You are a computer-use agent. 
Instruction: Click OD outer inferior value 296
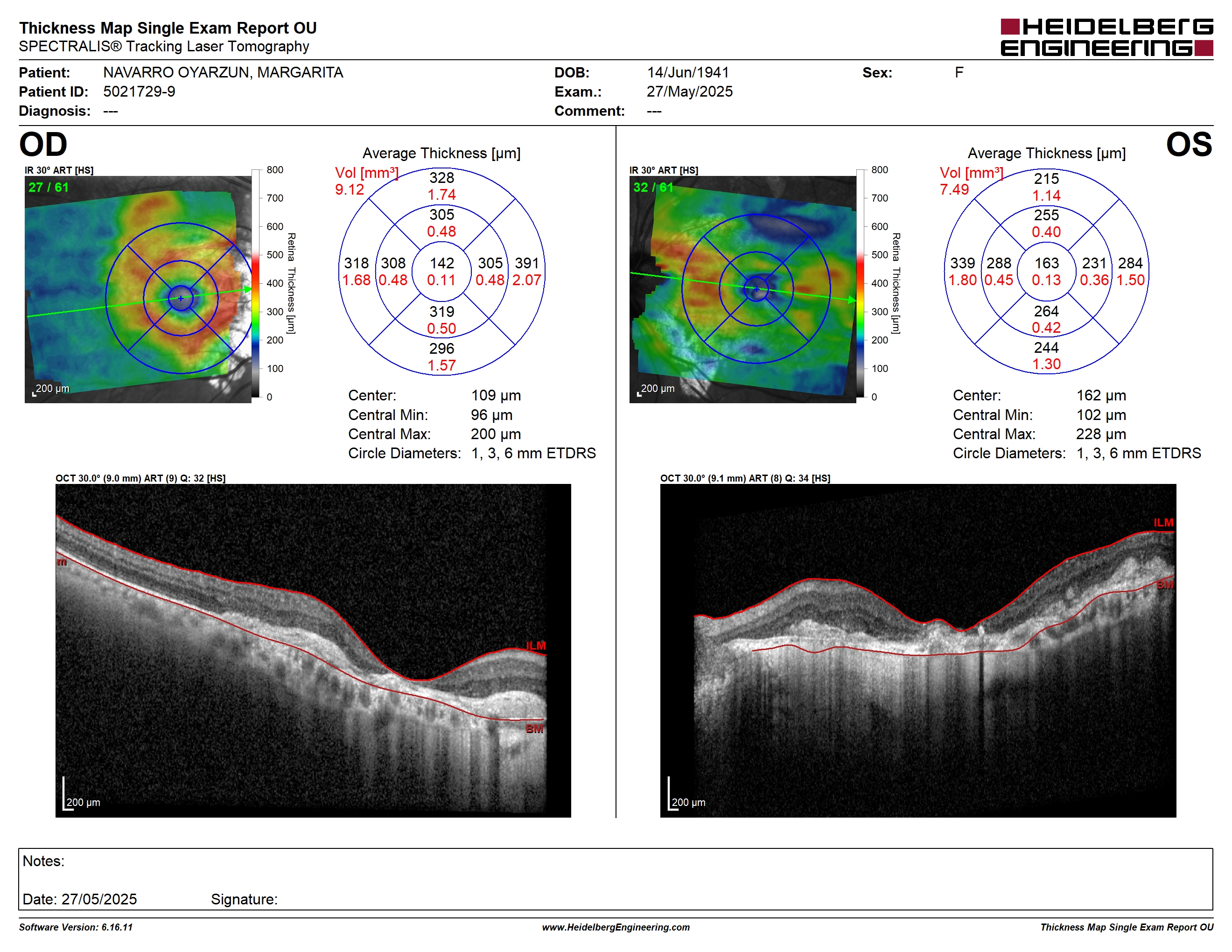(441, 349)
